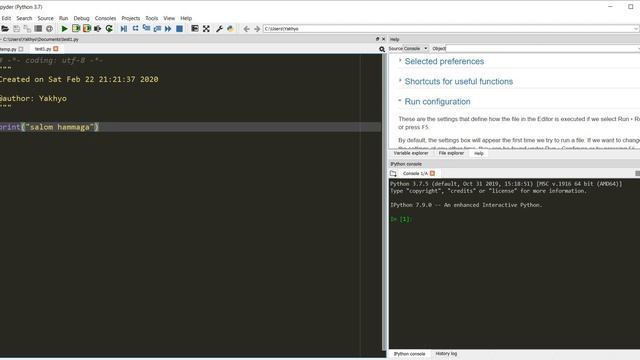Click the Selected preferences heading
Viewport: 640px width, 360px height.
click(x=444, y=61)
